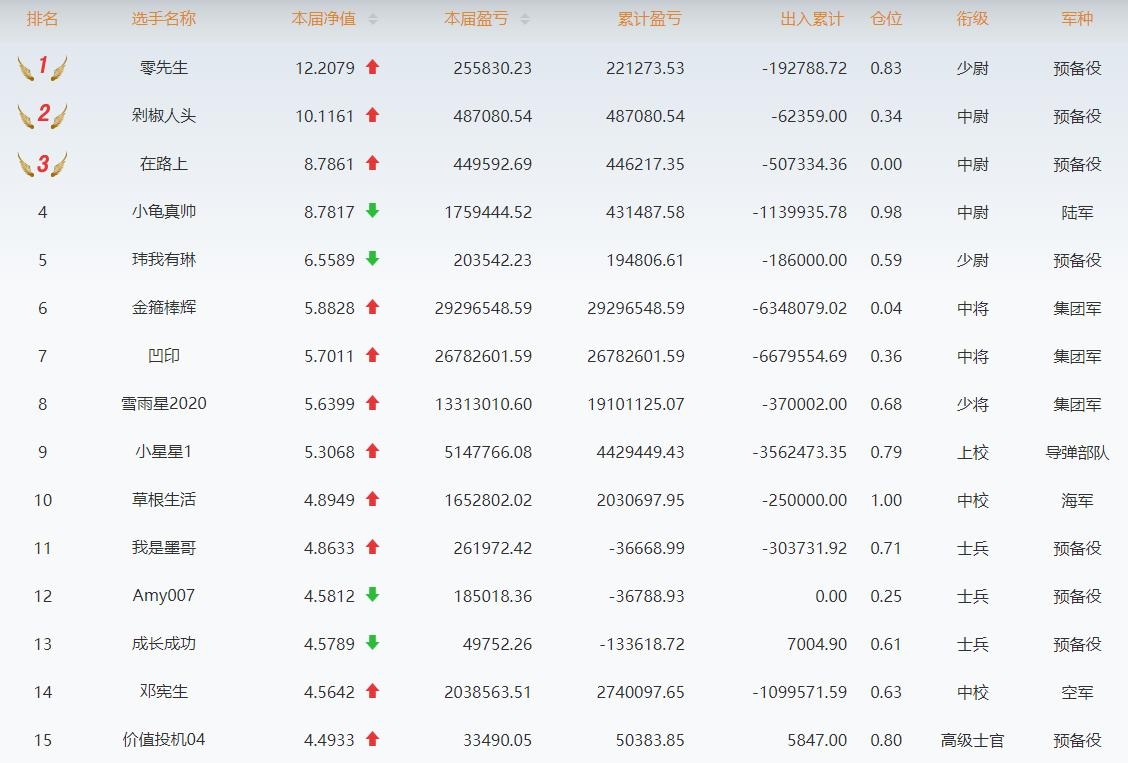Click the red up arrow beside 5.8828
This screenshot has width=1128, height=763.
click(x=372, y=307)
